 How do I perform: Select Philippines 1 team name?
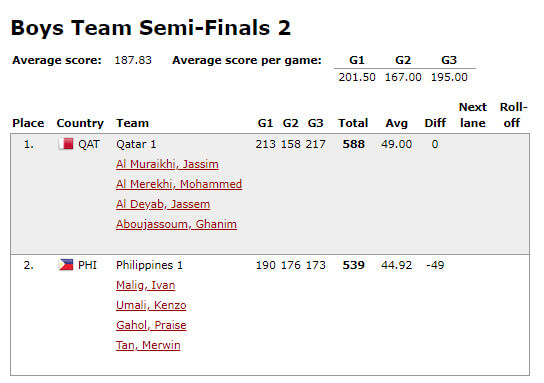point(150,265)
